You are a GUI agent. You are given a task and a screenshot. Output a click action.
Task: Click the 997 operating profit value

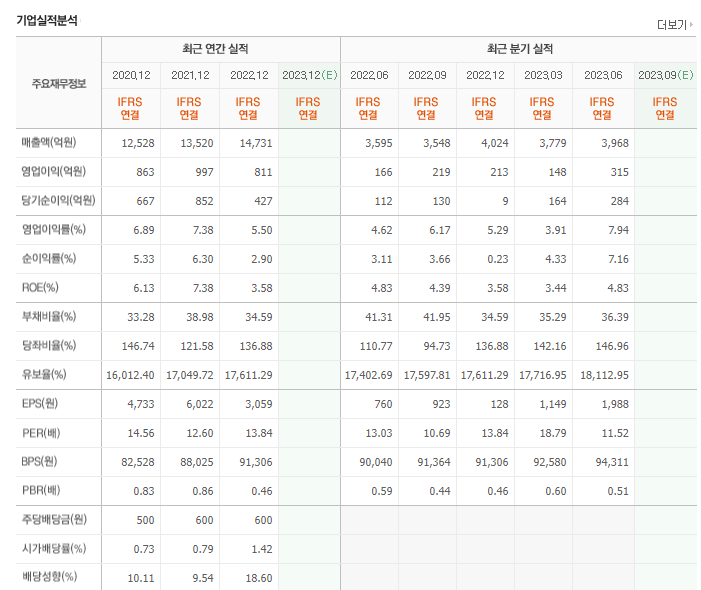[204, 172]
